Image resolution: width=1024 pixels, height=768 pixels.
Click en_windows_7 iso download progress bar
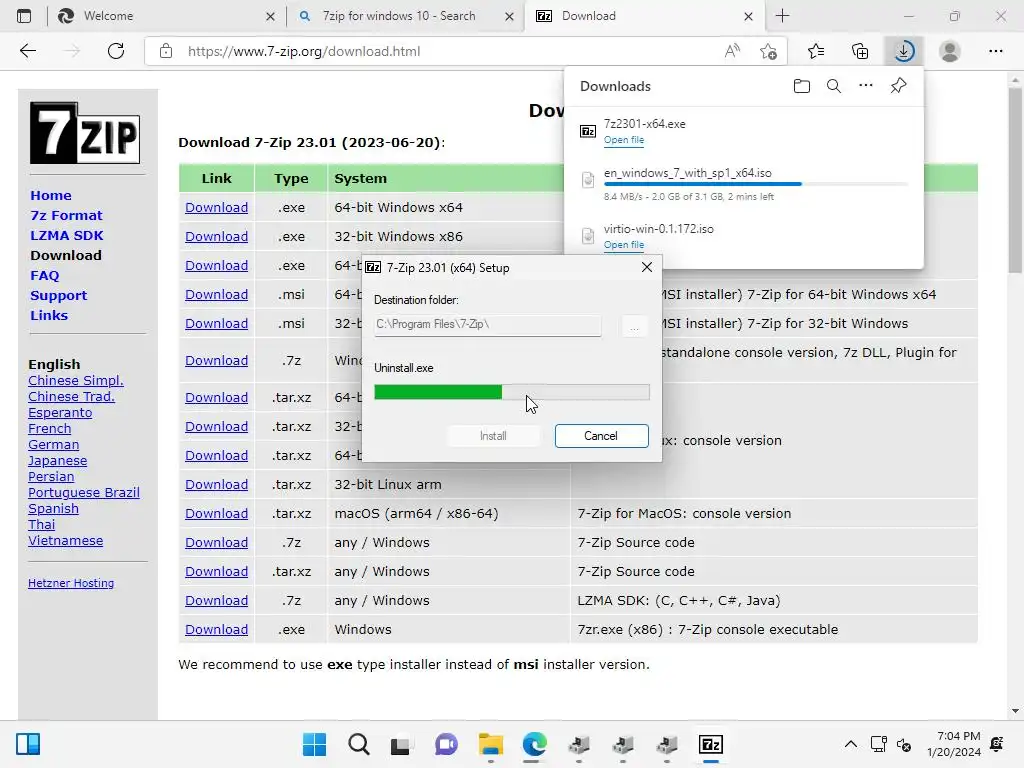click(756, 184)
